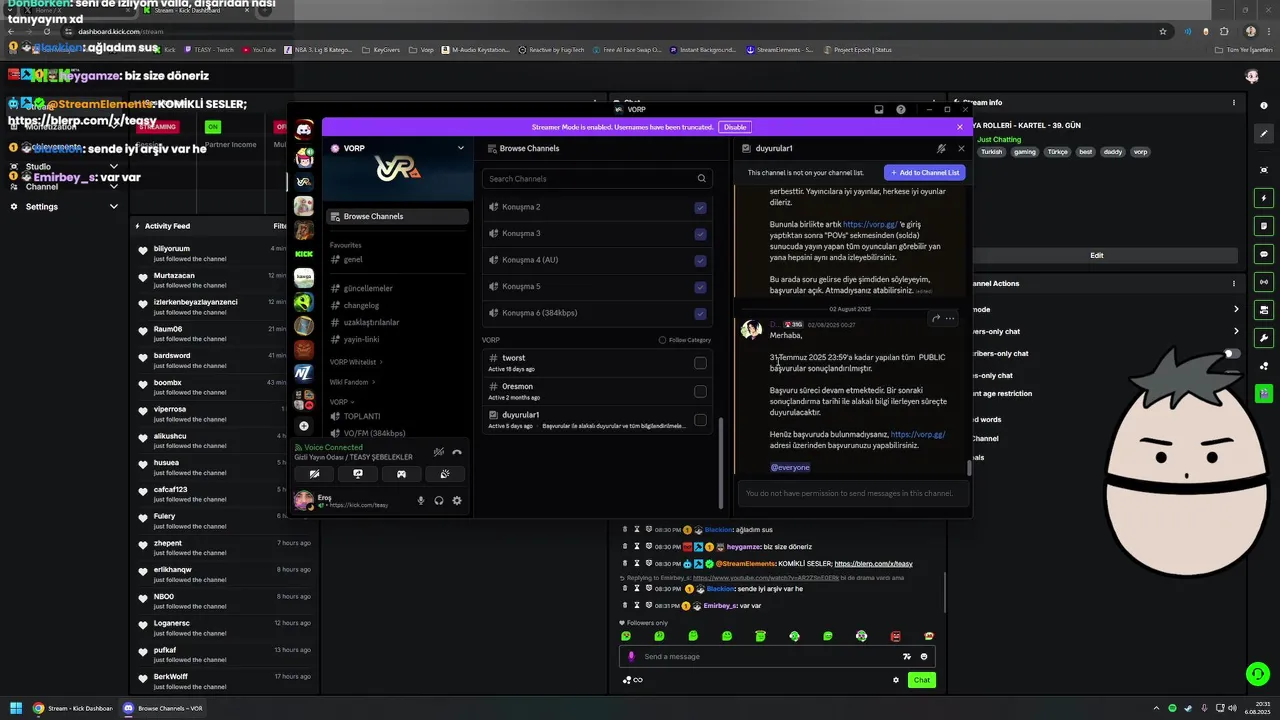Share your screen in Discord voice panel
This screenshot has height=720, width=1280.
tap(358, 474)
